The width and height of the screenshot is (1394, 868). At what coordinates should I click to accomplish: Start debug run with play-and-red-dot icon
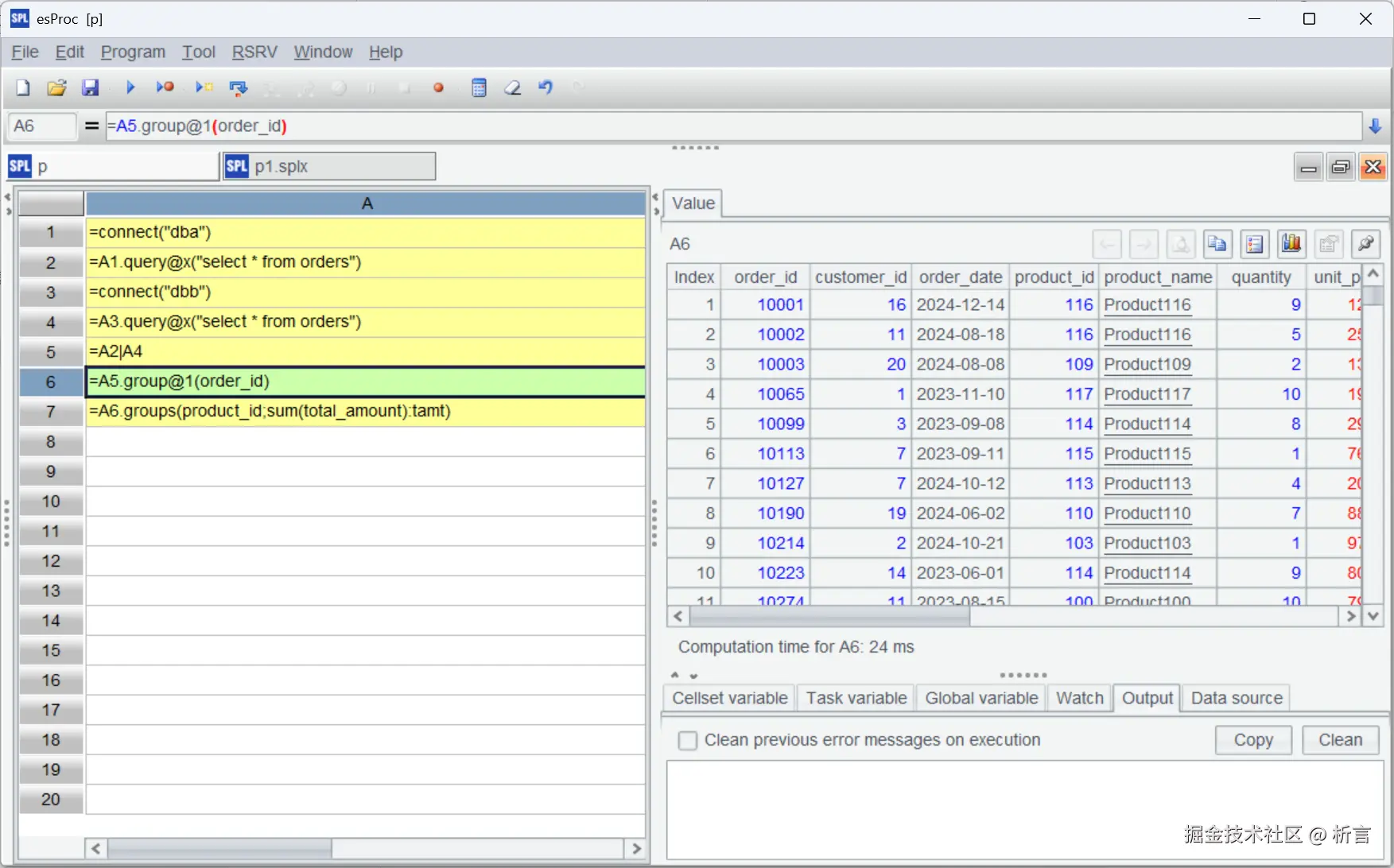165,87
